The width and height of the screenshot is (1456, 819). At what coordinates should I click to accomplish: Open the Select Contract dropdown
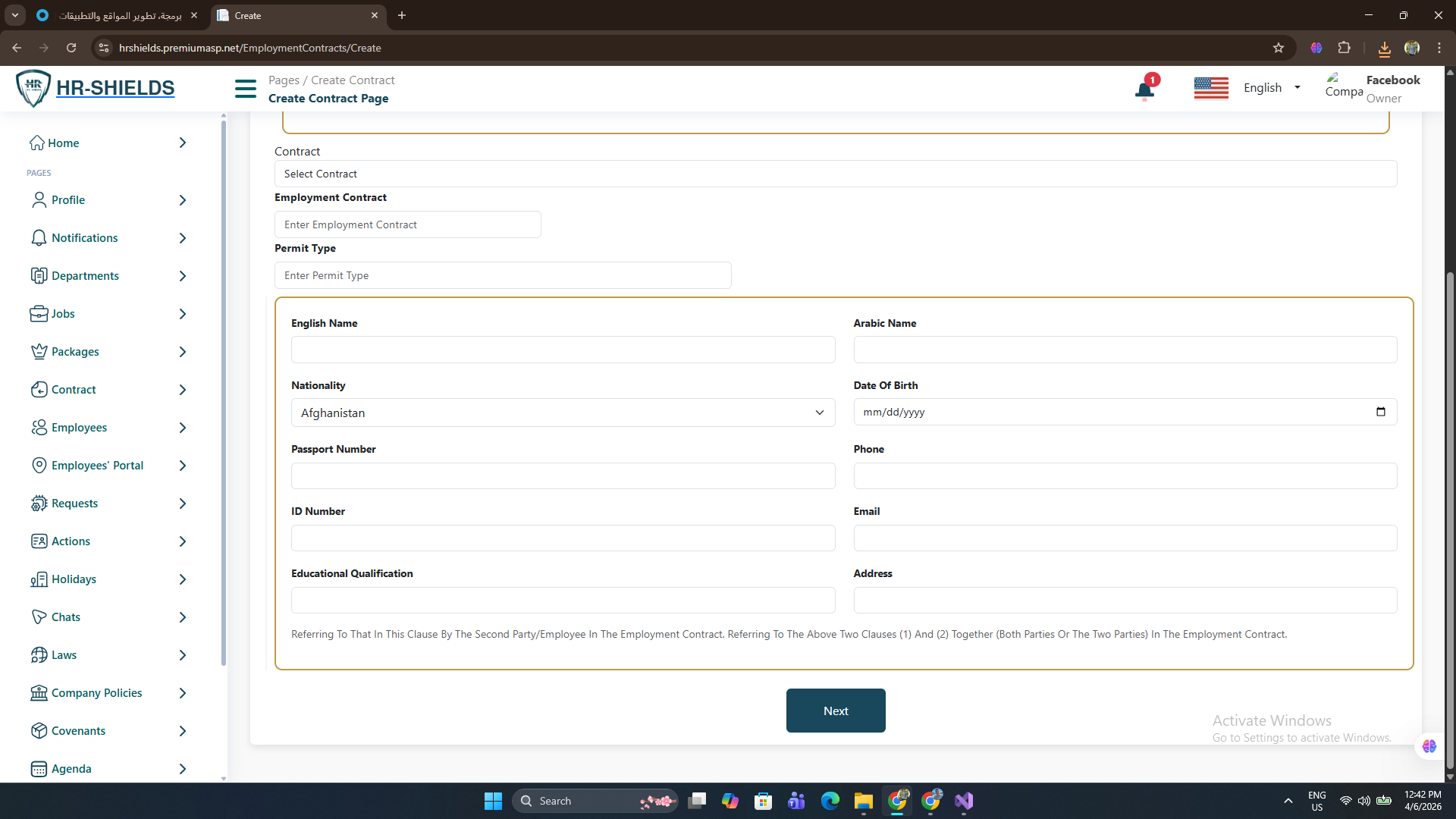point(835,174)
